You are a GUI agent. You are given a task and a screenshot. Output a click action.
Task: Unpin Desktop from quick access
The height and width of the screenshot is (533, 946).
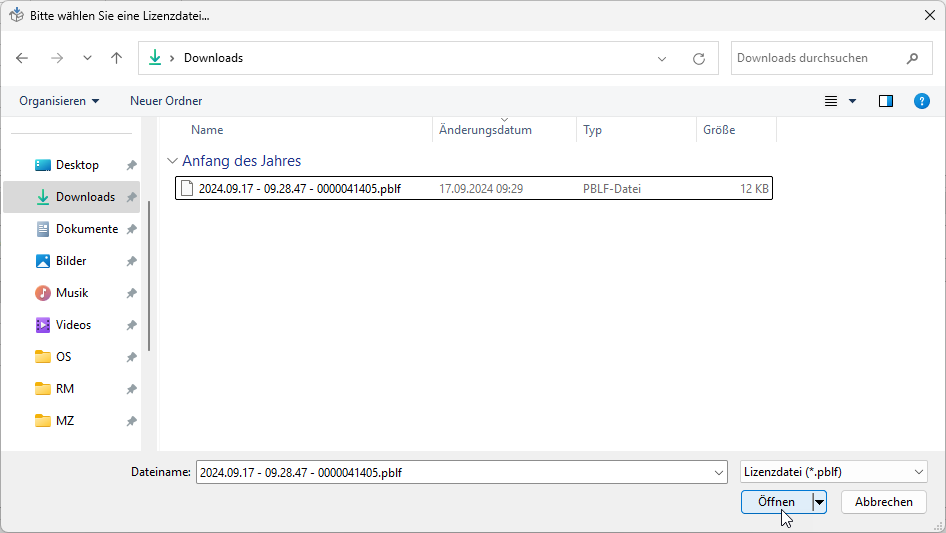point(131,165)
